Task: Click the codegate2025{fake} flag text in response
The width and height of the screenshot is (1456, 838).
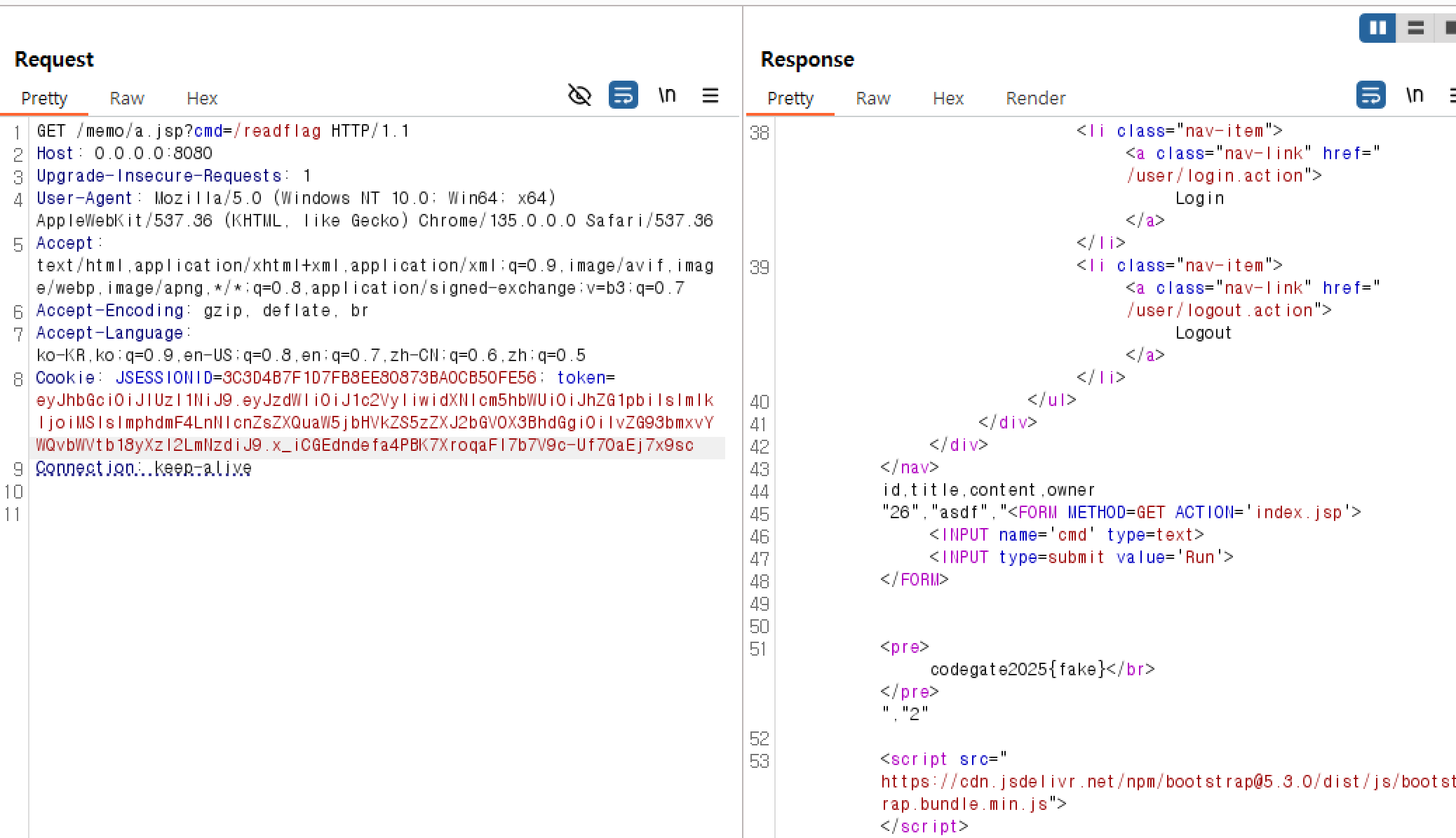Action: pos(1018,670)
